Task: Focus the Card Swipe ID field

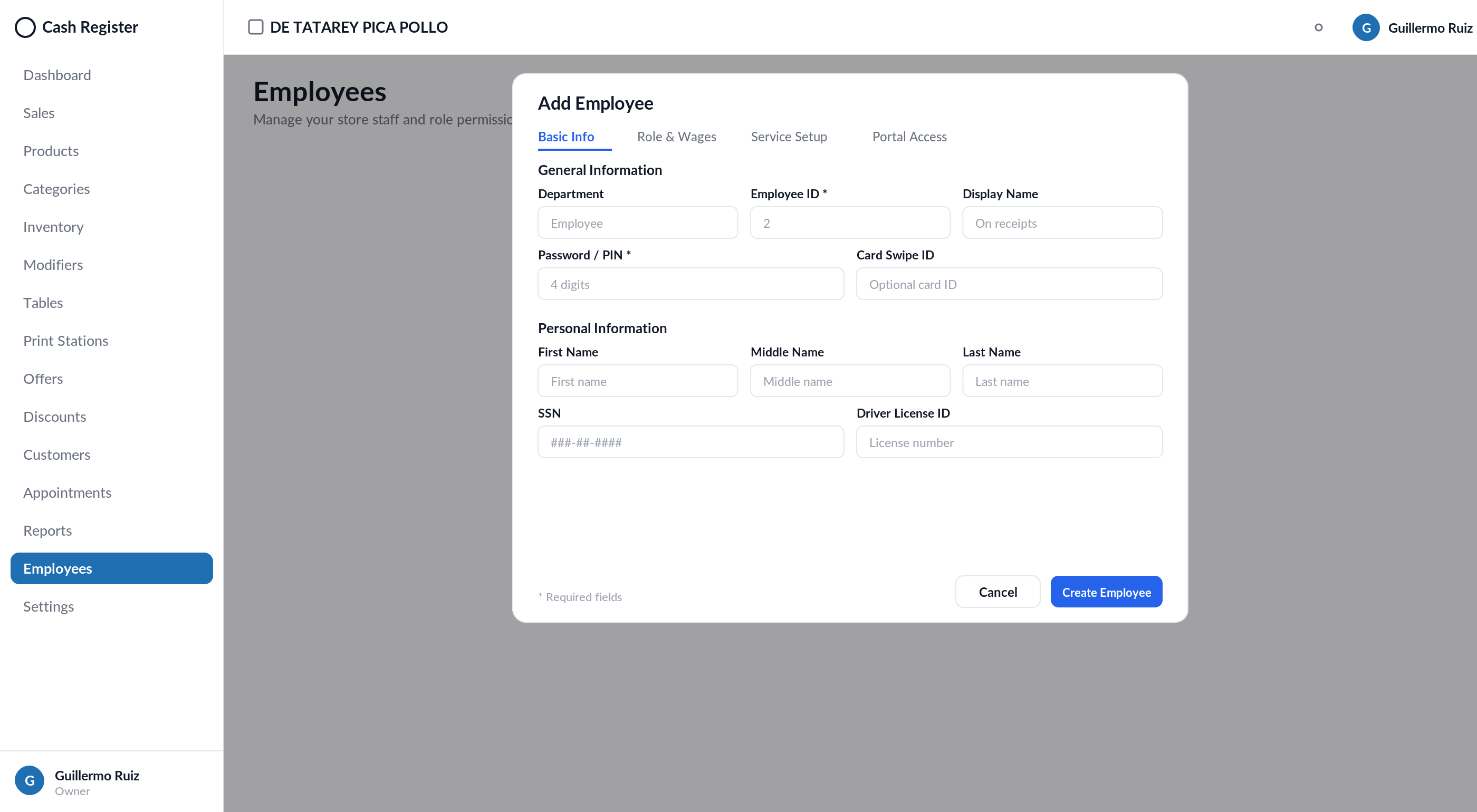Action: pos(1009,284)
